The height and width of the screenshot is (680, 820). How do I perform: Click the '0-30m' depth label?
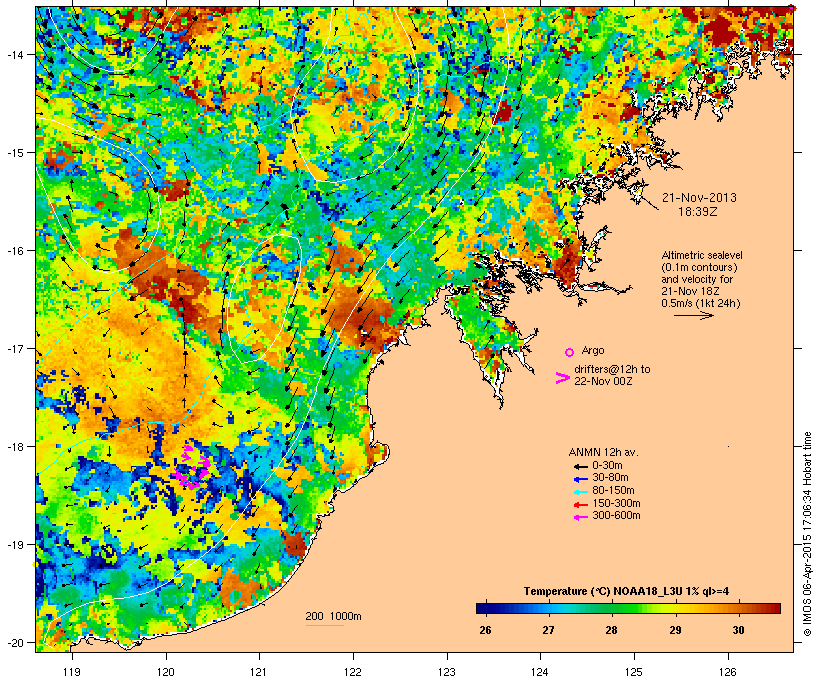pos(607,465)
